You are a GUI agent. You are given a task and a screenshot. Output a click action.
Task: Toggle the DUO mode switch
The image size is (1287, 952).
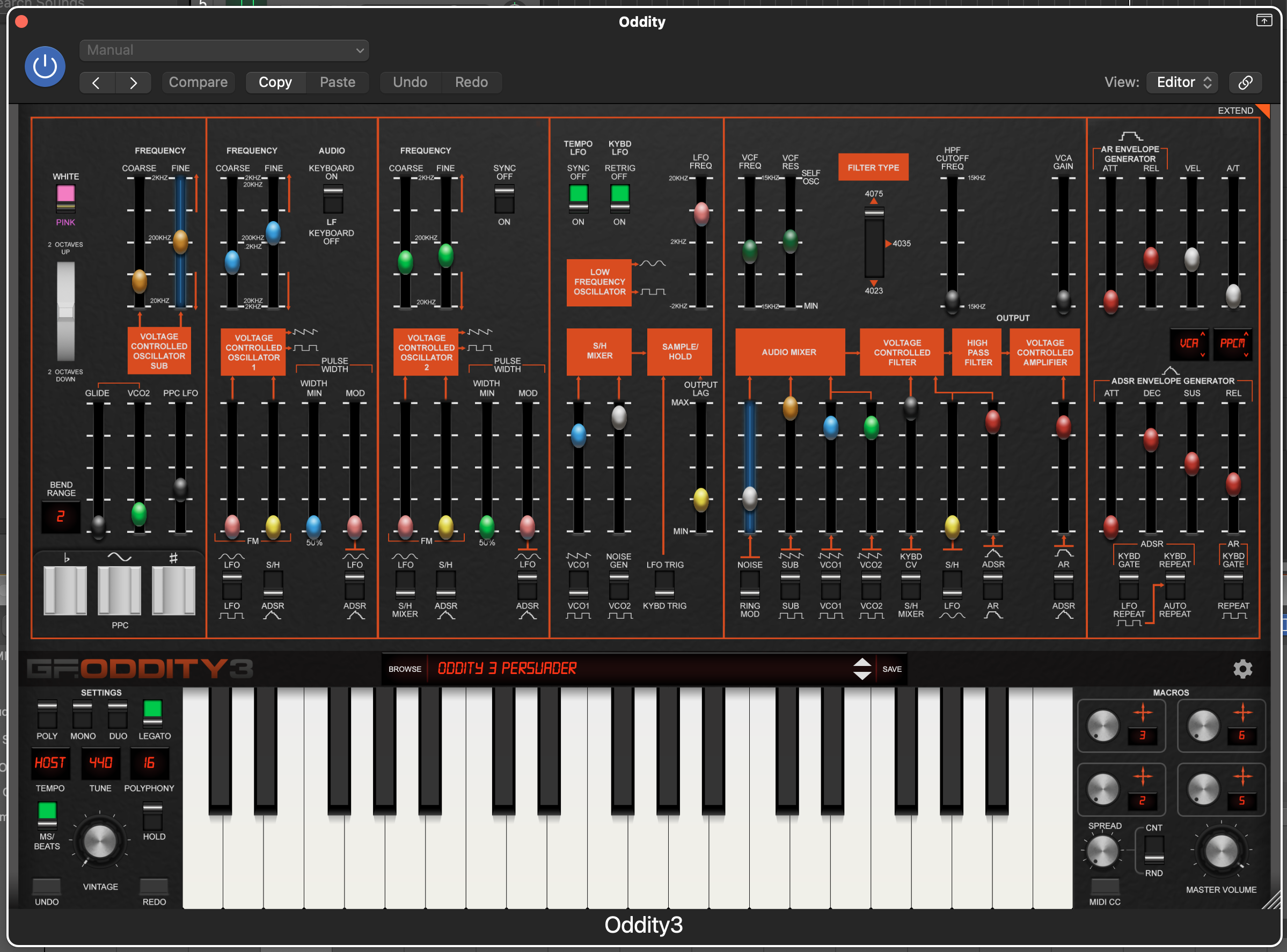coord(118,715)
